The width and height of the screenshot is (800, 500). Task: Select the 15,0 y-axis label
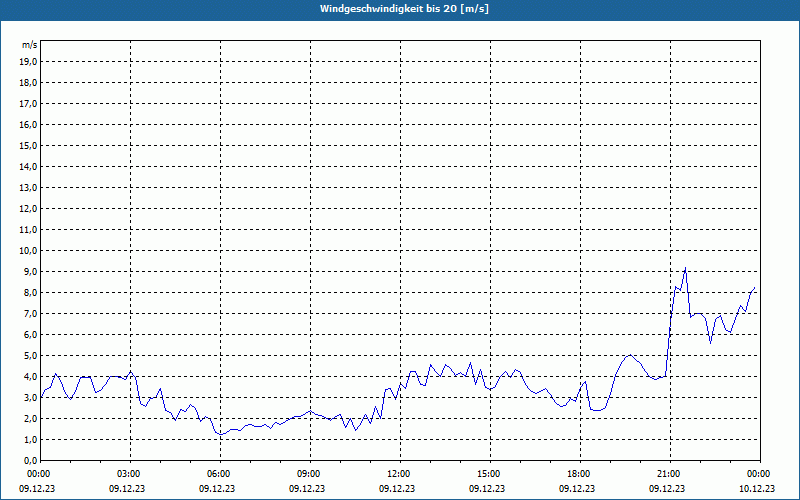[x=28, y=145]
